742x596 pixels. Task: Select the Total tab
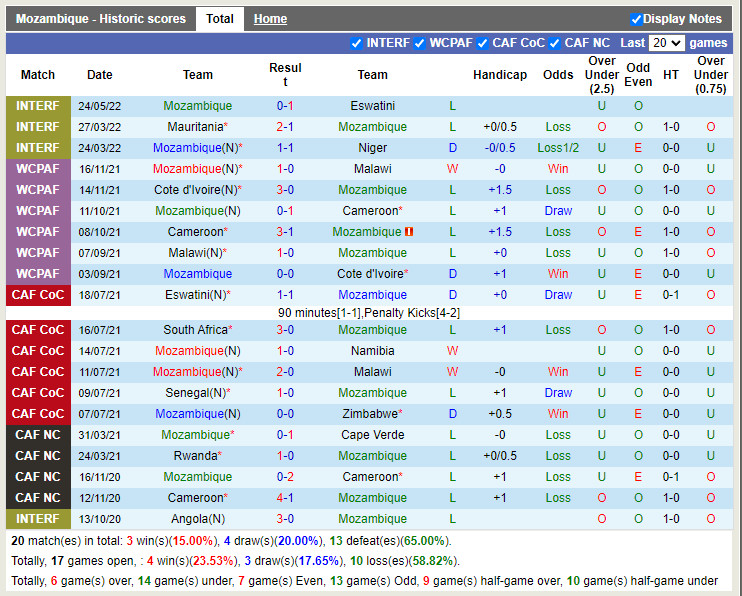pos(220,19)
